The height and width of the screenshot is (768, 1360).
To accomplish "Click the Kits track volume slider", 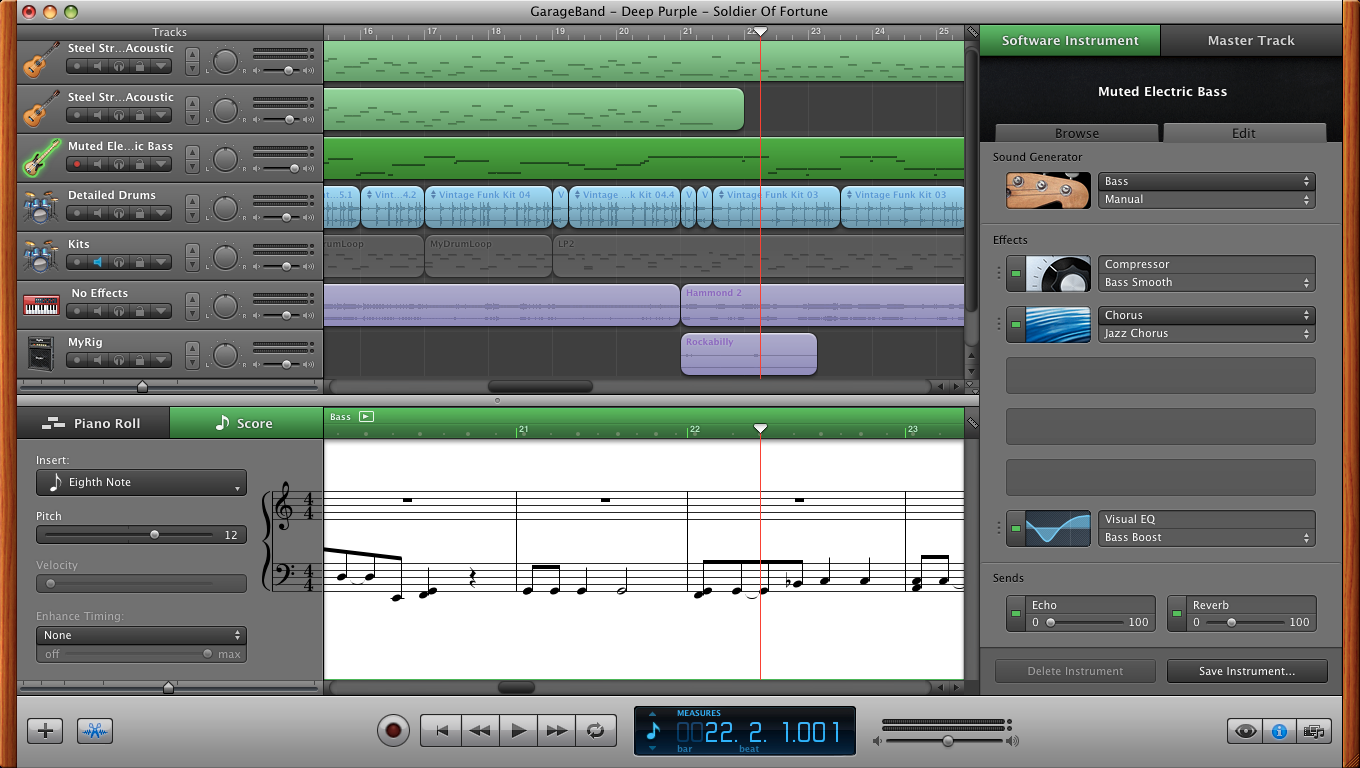I will [x=287, y=266].
